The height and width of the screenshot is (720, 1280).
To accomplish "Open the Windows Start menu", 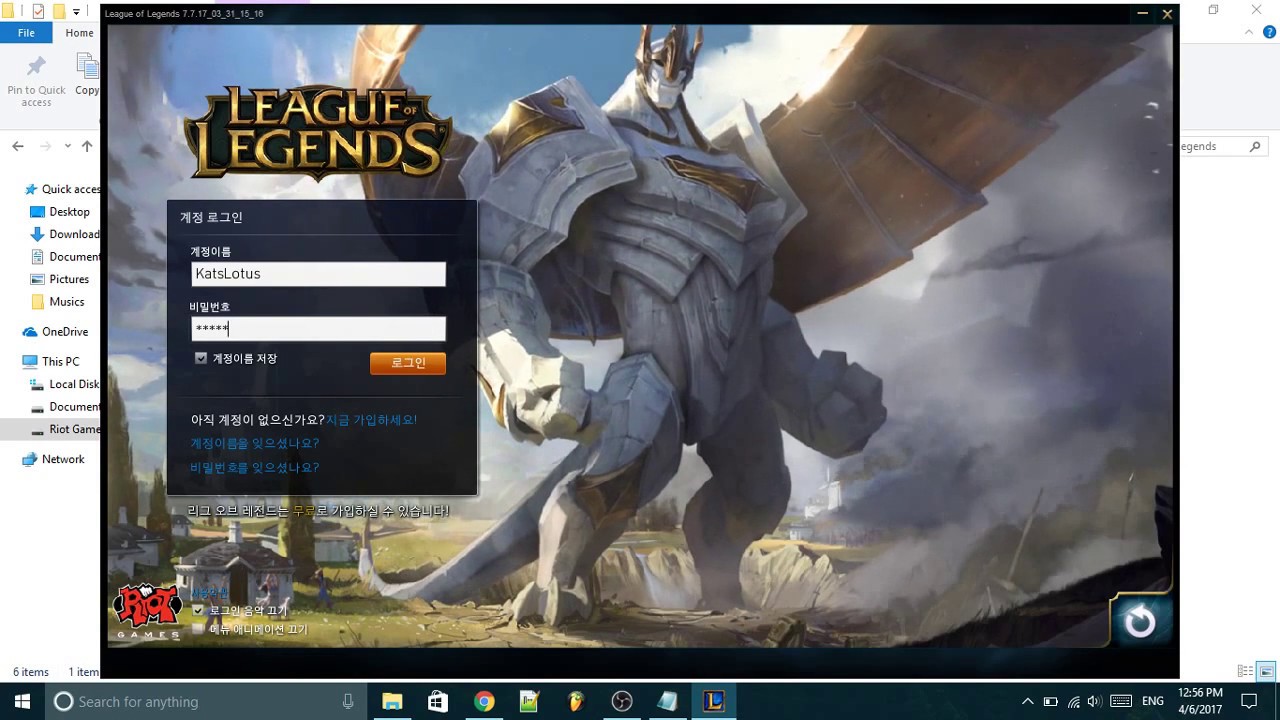I will tap(22, 701).
